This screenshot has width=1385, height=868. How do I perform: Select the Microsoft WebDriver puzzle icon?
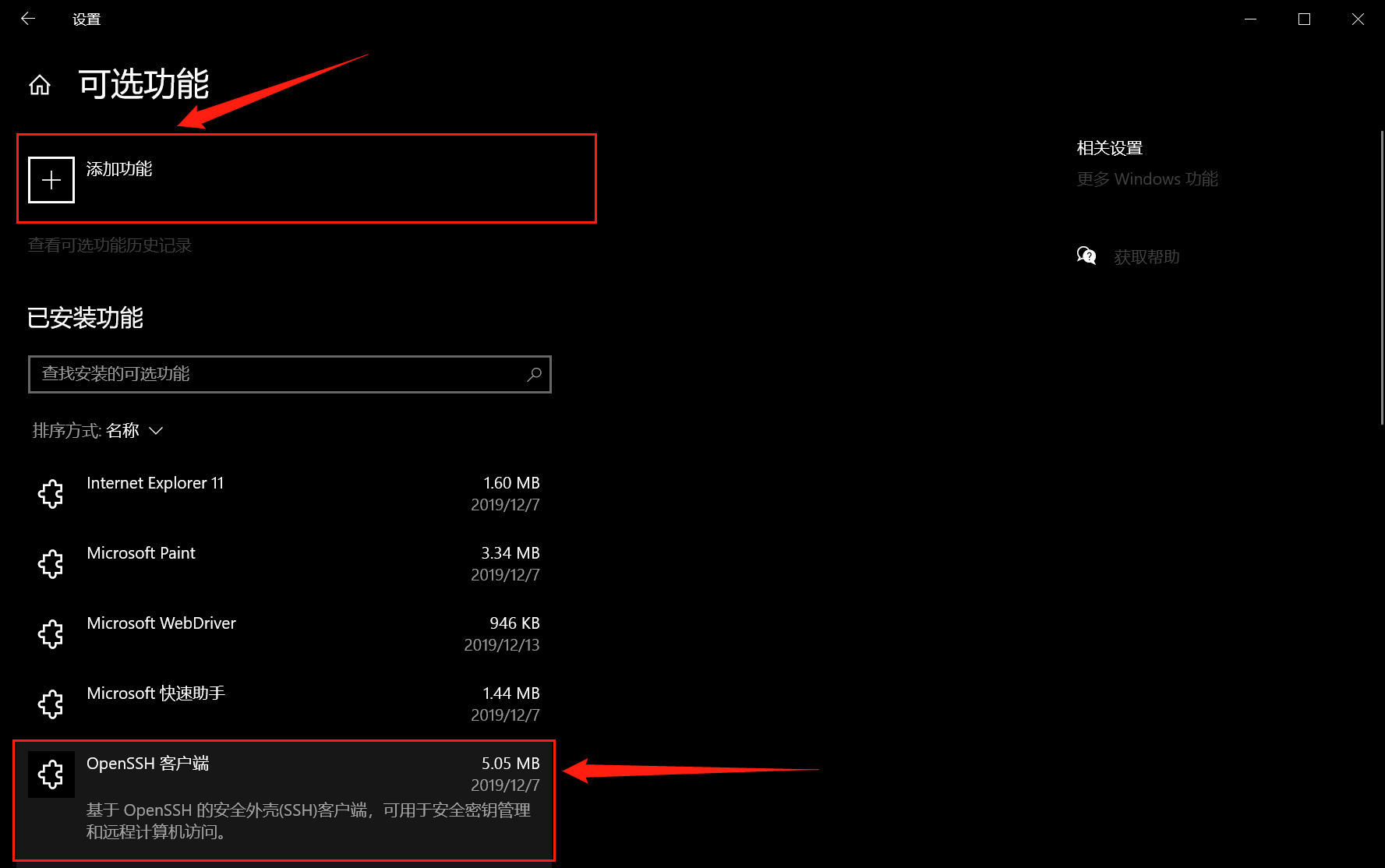point(51,634)
